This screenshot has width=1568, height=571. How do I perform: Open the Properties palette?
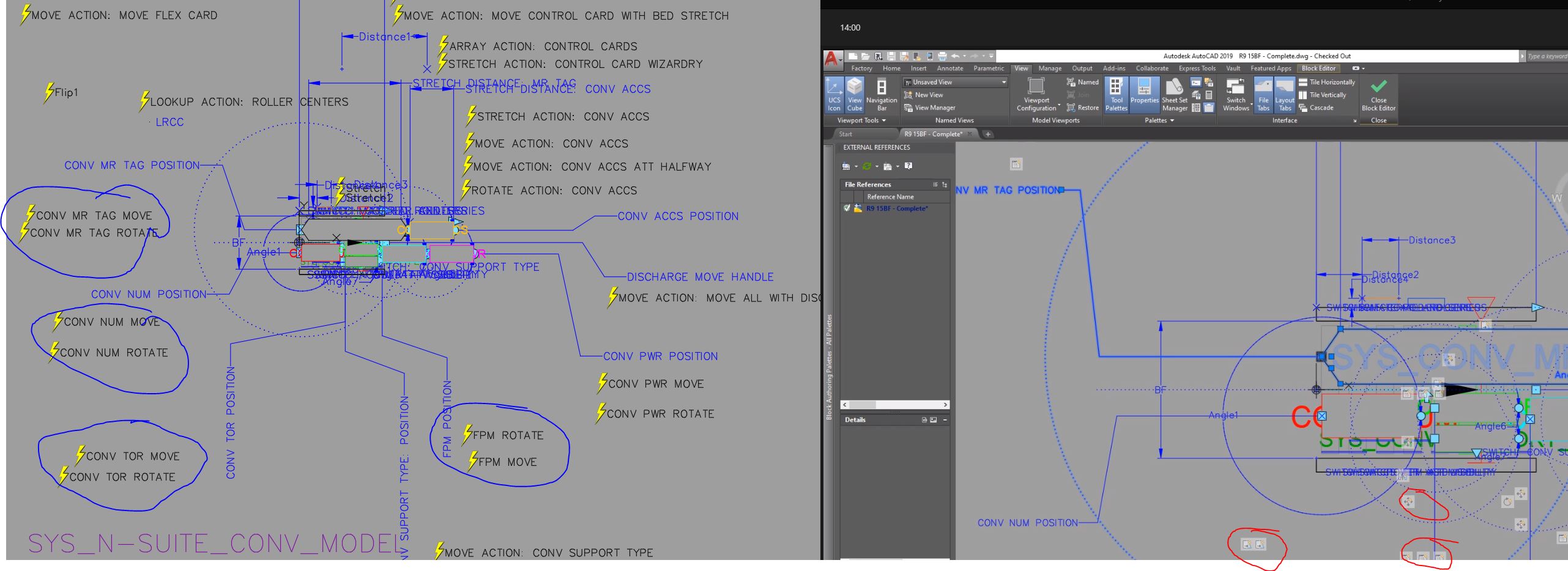1143,95
